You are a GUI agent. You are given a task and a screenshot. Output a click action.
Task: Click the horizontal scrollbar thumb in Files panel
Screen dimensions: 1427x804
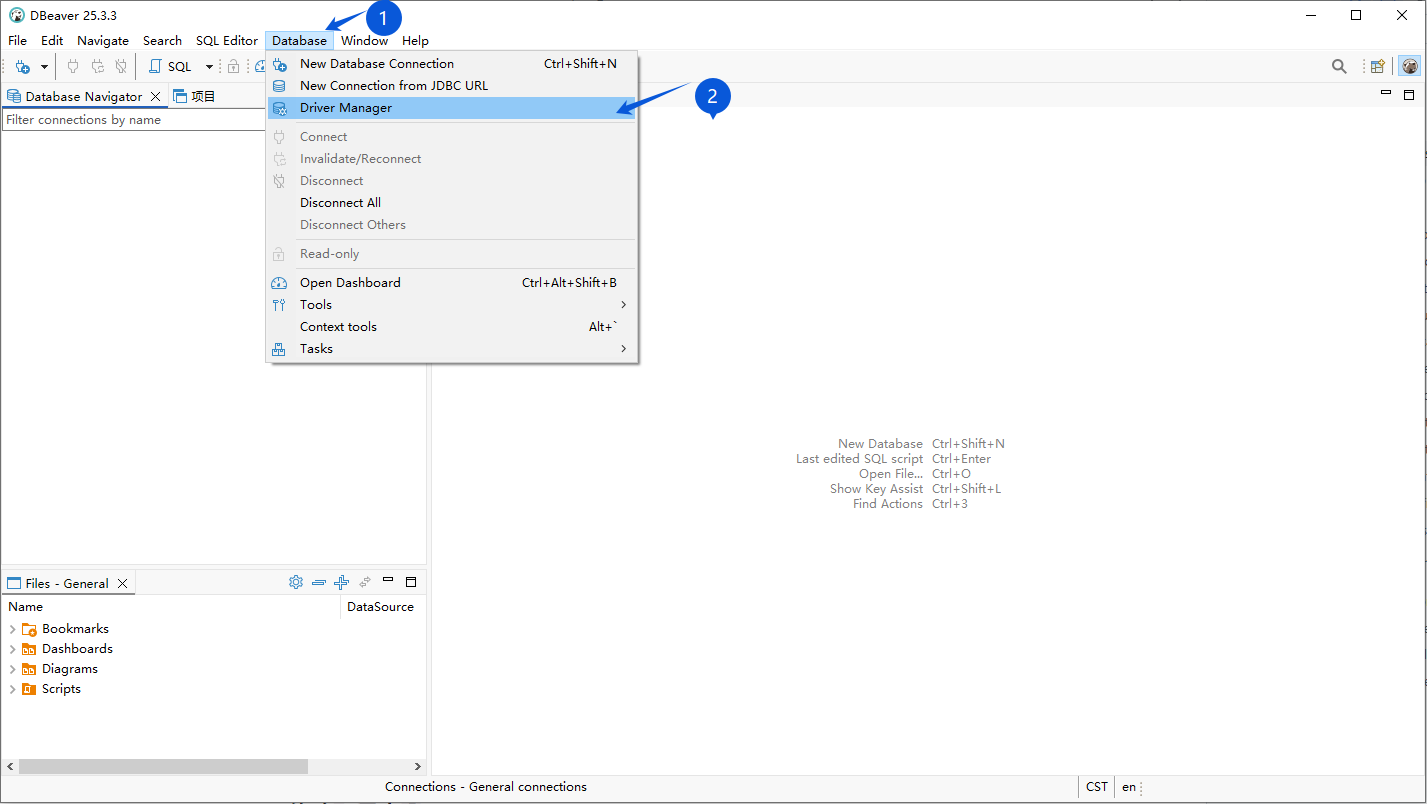click(163, 766)
